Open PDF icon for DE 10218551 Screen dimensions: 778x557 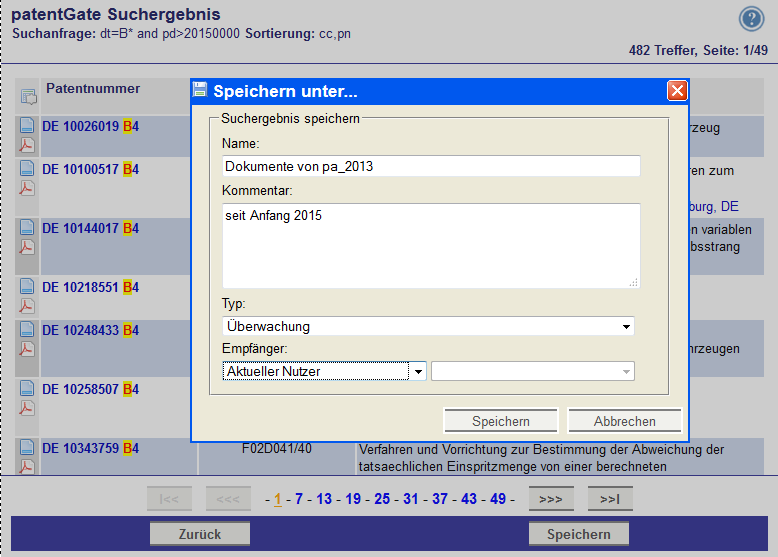point(27,306)
